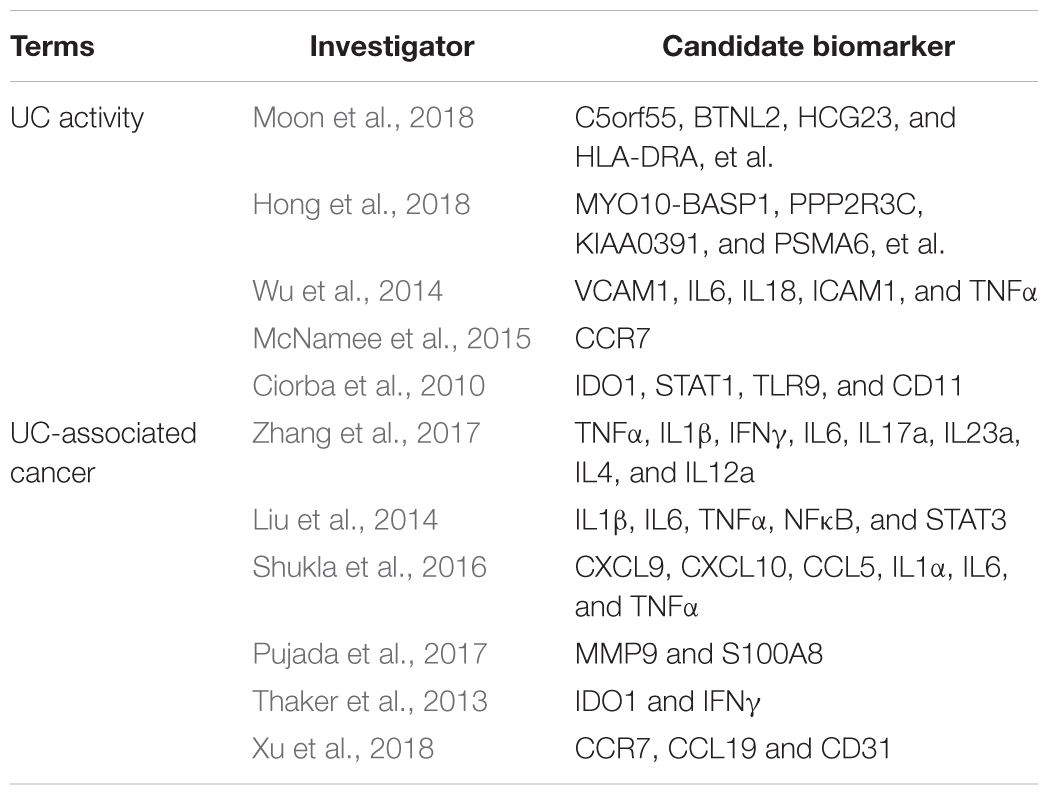The width and height of the screenshot is (1050, 796).
Task: Select the IDO1 and IFNγ biomarker cell
Action: (668, 702)
